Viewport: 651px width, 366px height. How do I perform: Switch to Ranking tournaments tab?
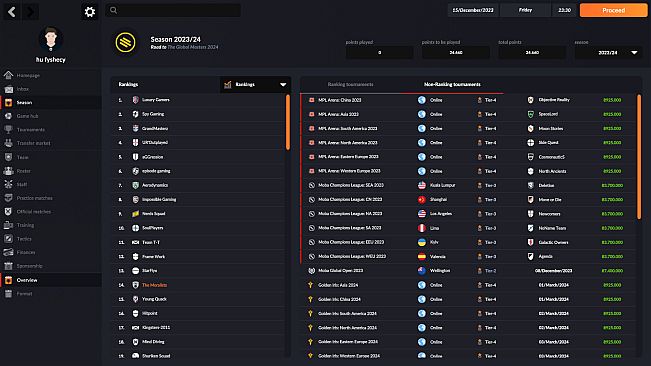pos(350,84)
